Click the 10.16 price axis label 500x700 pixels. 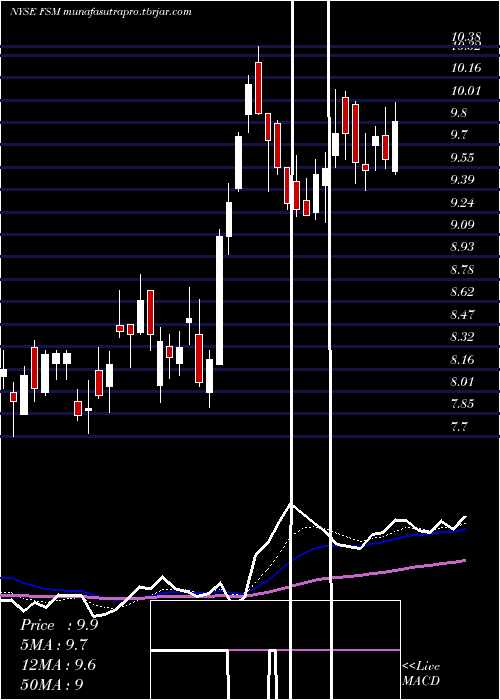tap(466, 68)
